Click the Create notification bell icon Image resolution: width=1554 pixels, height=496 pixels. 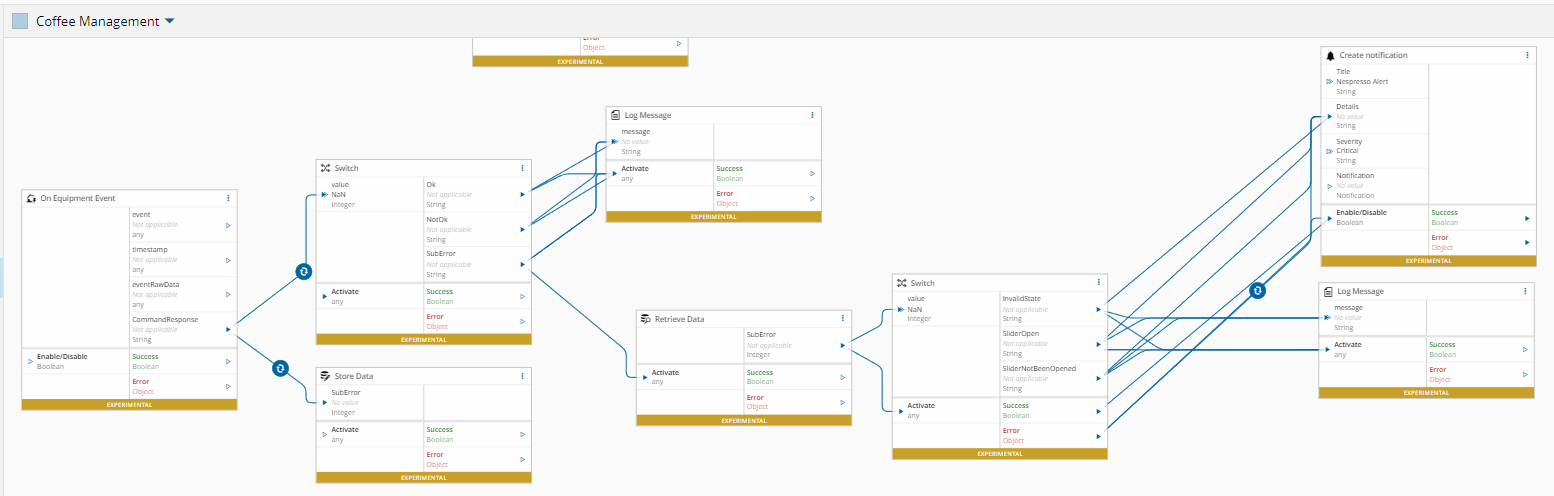click(x=1330, y=55)
